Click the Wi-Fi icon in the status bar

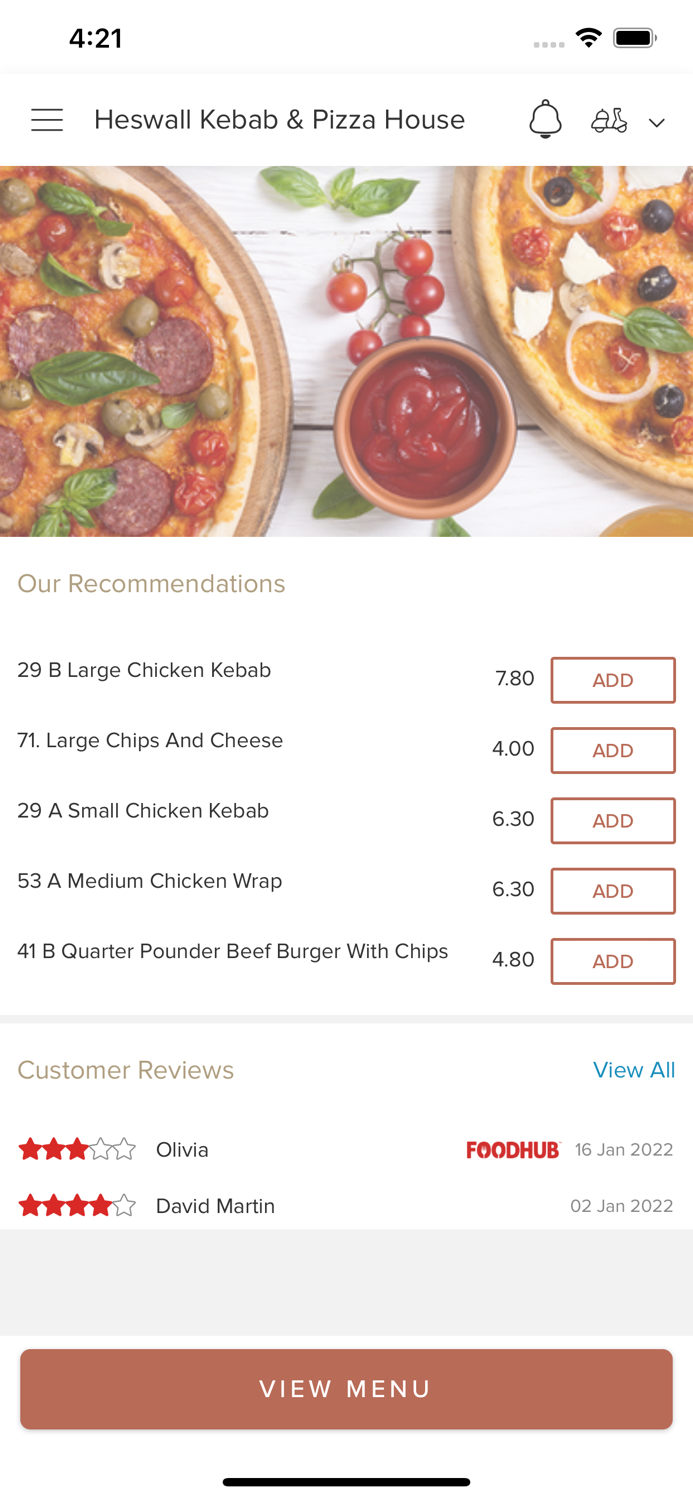(x=588, y=36)
